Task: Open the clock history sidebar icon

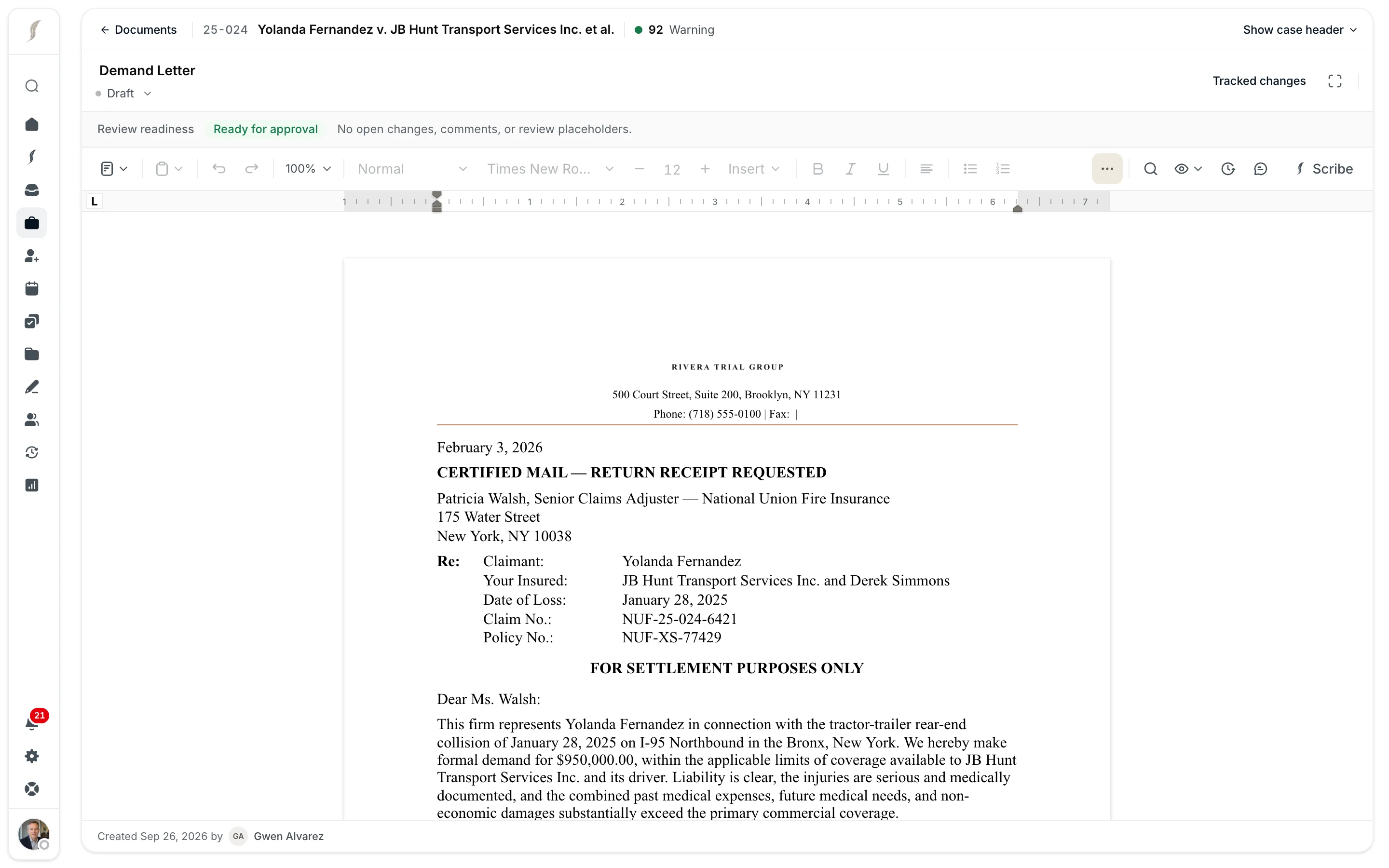Action: click(x=32, y=452)
